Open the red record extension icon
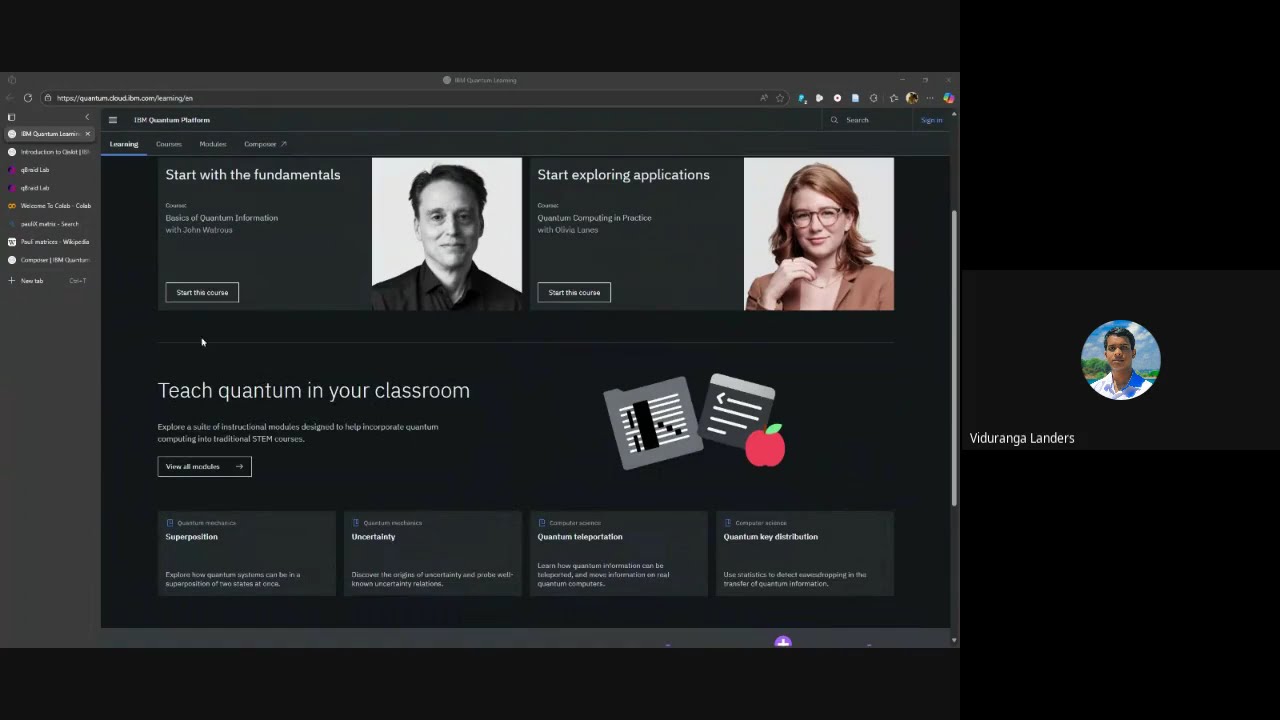This screenshot has height=720, width=1280. click(x=837, y=98)
